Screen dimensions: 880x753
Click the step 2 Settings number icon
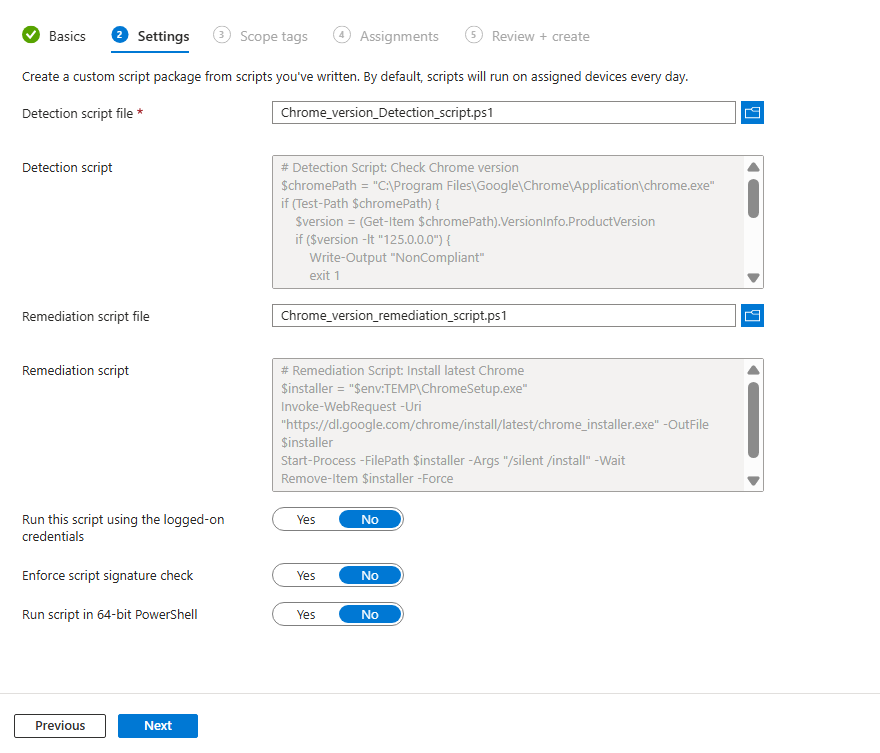pos(120,35)
